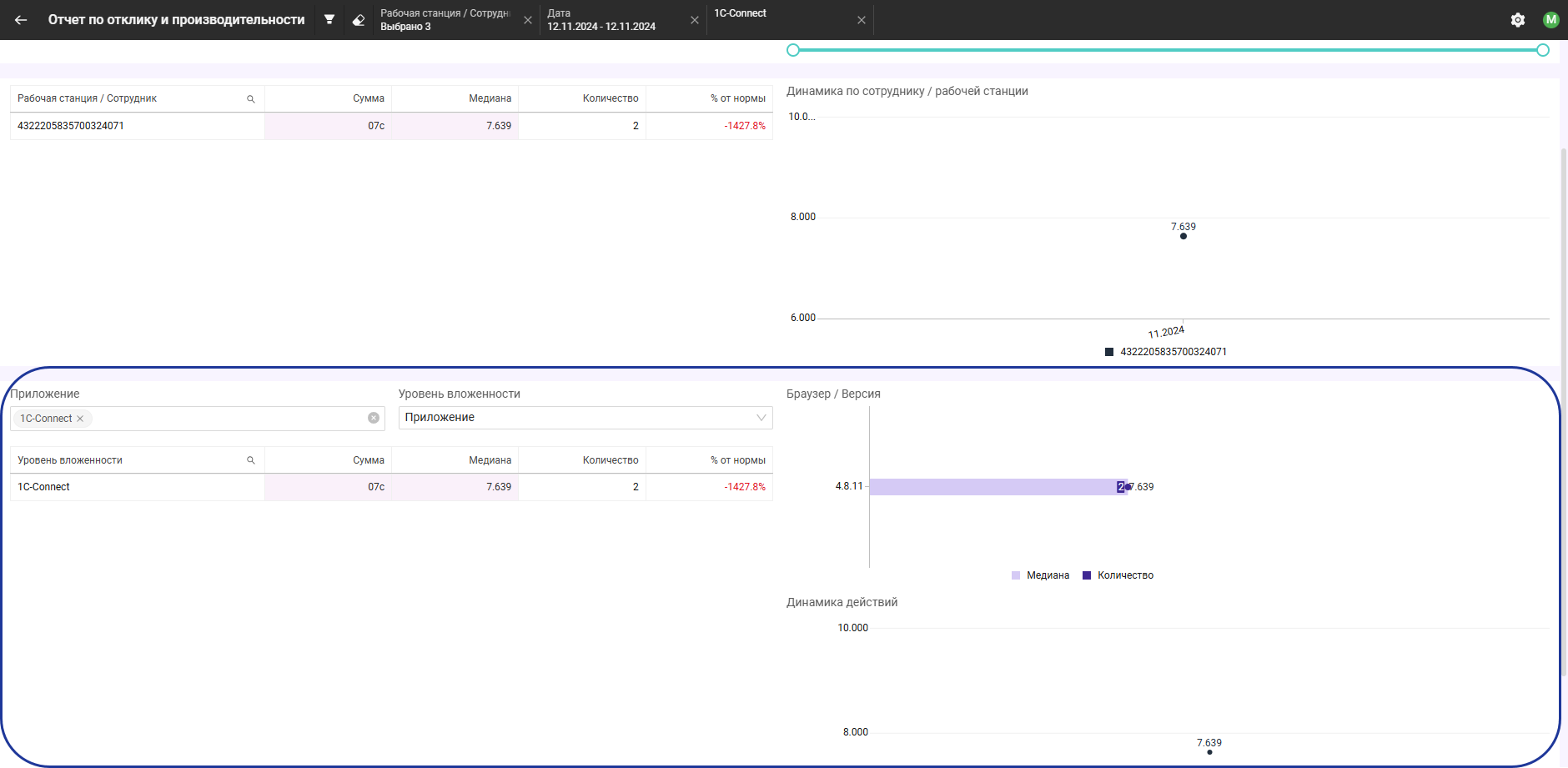The height and width of the screenshot is (768, 1568).
Task: Clear the Приложение field with round X
Action: (x=374, y=418)
